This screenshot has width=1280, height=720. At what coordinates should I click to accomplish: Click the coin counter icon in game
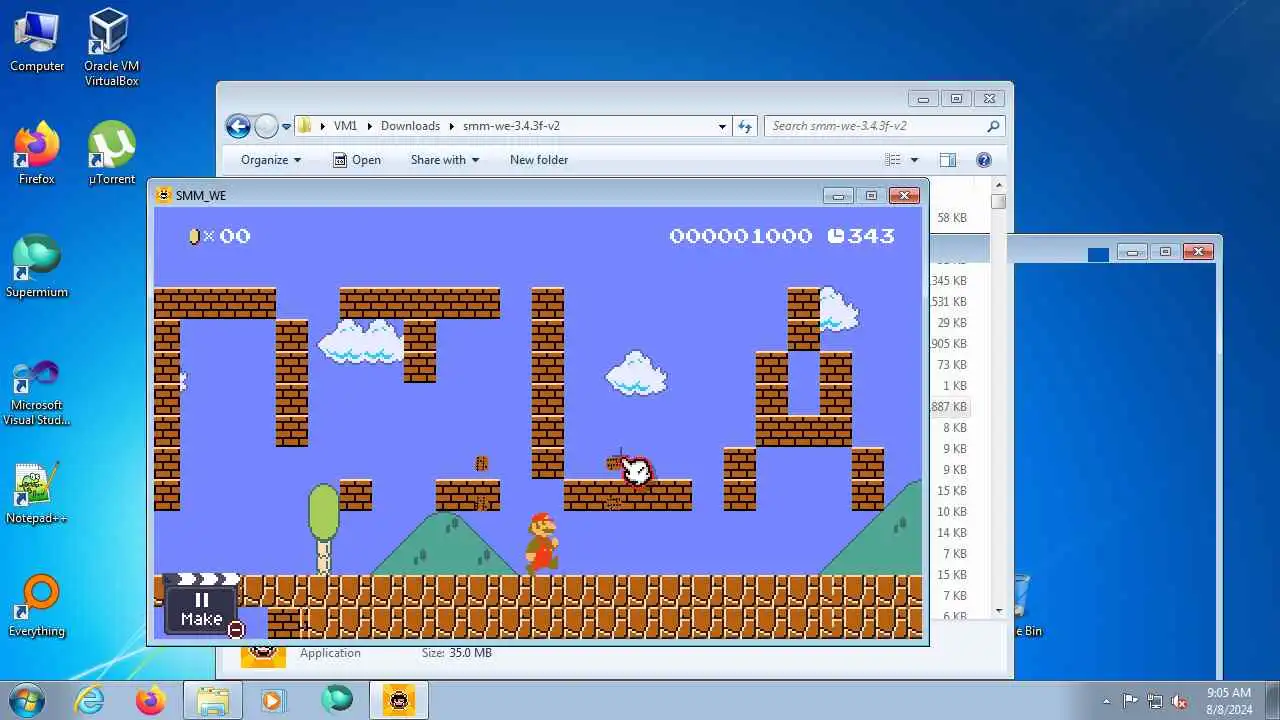194,236
